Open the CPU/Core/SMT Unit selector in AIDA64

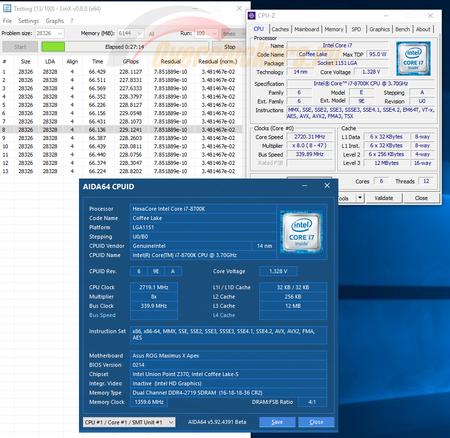pos(129,422)
